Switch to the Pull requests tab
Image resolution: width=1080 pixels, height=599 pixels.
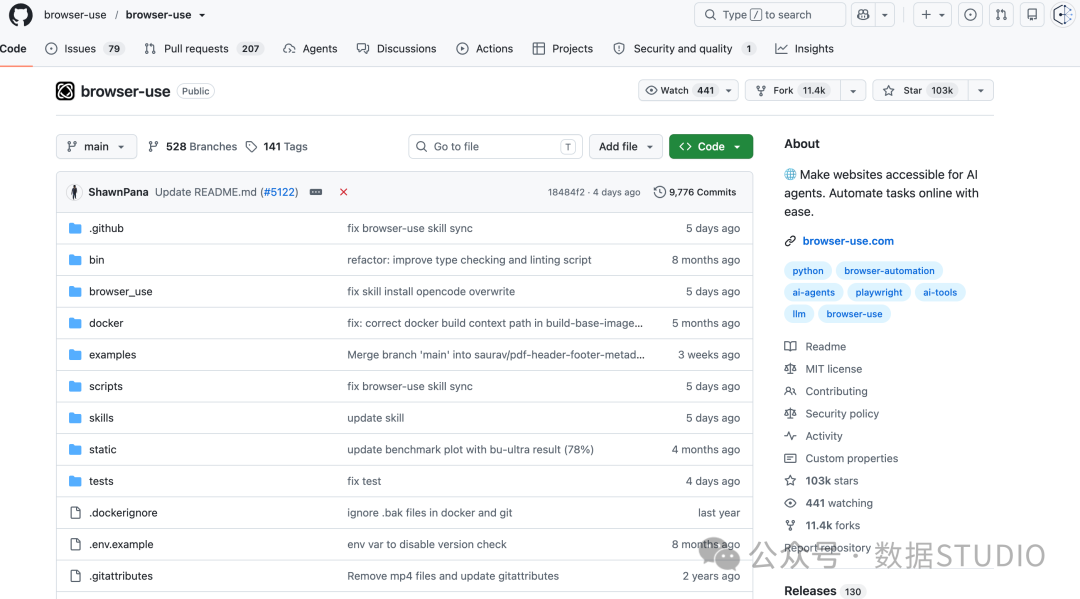[x=203, y=49]
